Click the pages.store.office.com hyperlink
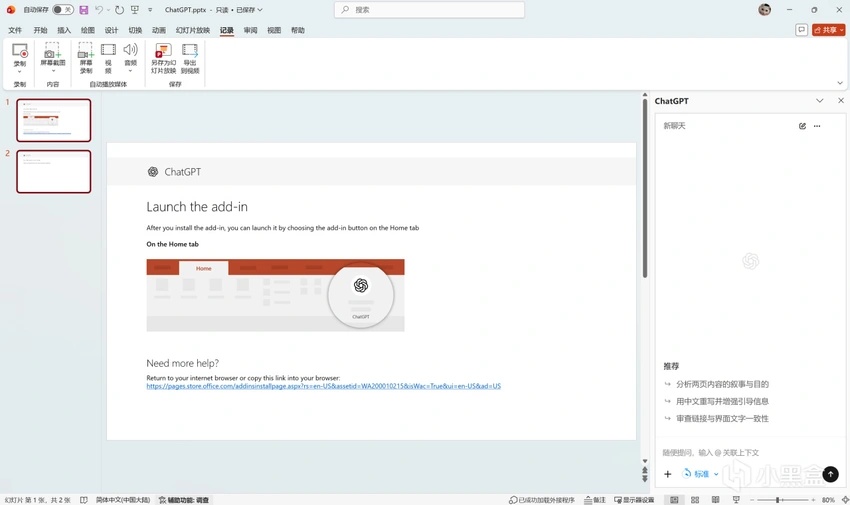Viewport: 850px width, 505px height. coord(324,386)
